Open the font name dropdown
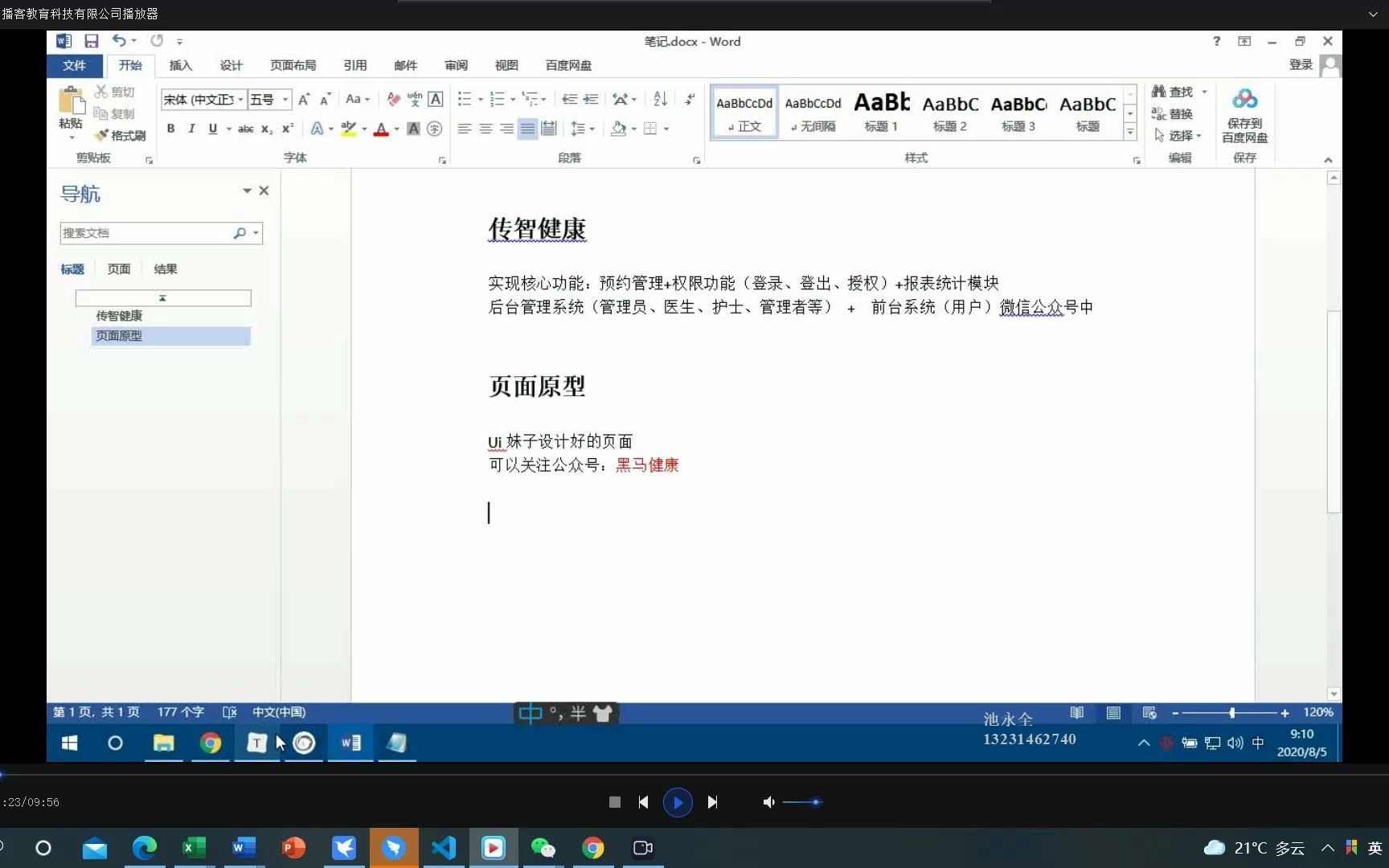1389x868 pixels. point(240,100)
